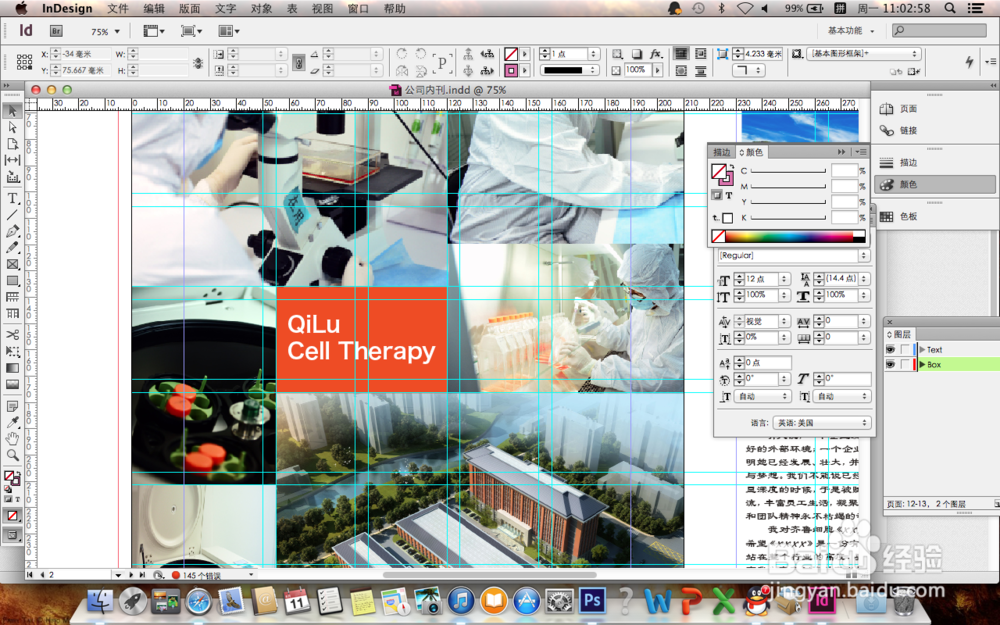Image resolution: width=1000 pixels, height=625 pixels.
Task: Expand the Box layer triangle
Action: (x=922, y=365)
